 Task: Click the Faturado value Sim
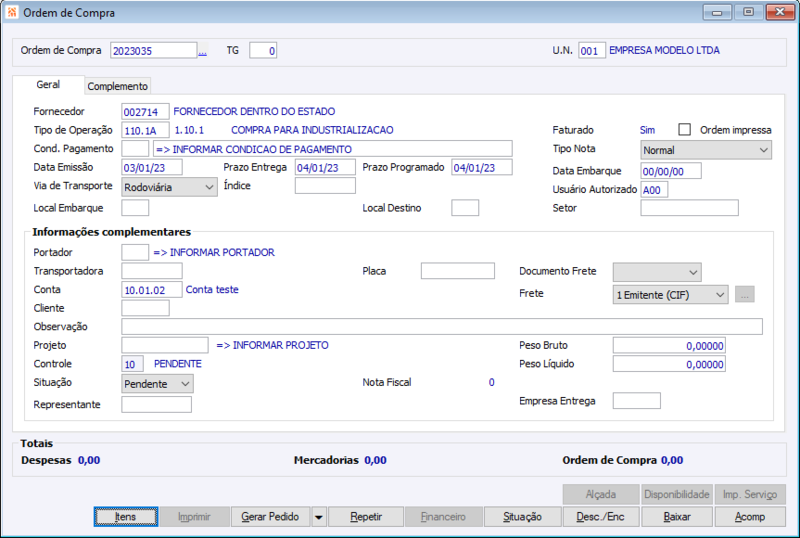point(647,130)
